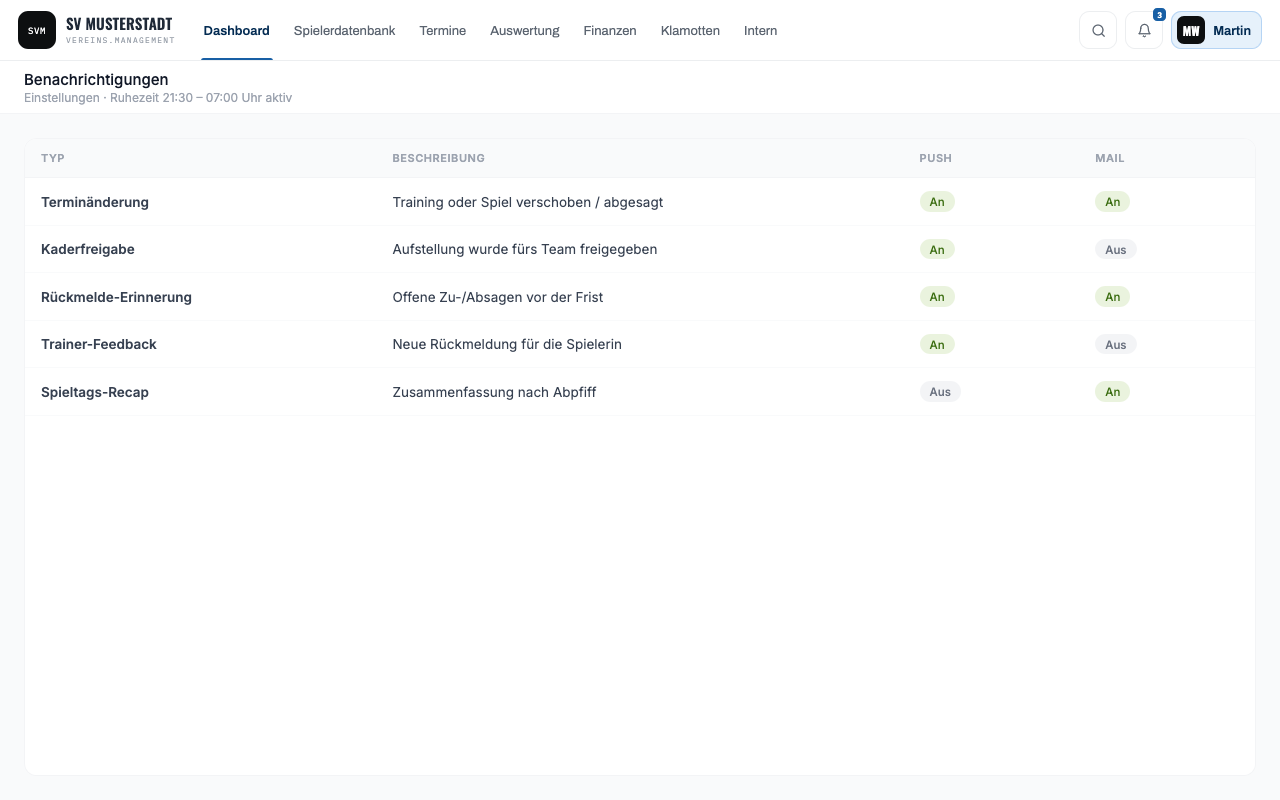Select the Trainer-Feedback row title

pos(99,344)
